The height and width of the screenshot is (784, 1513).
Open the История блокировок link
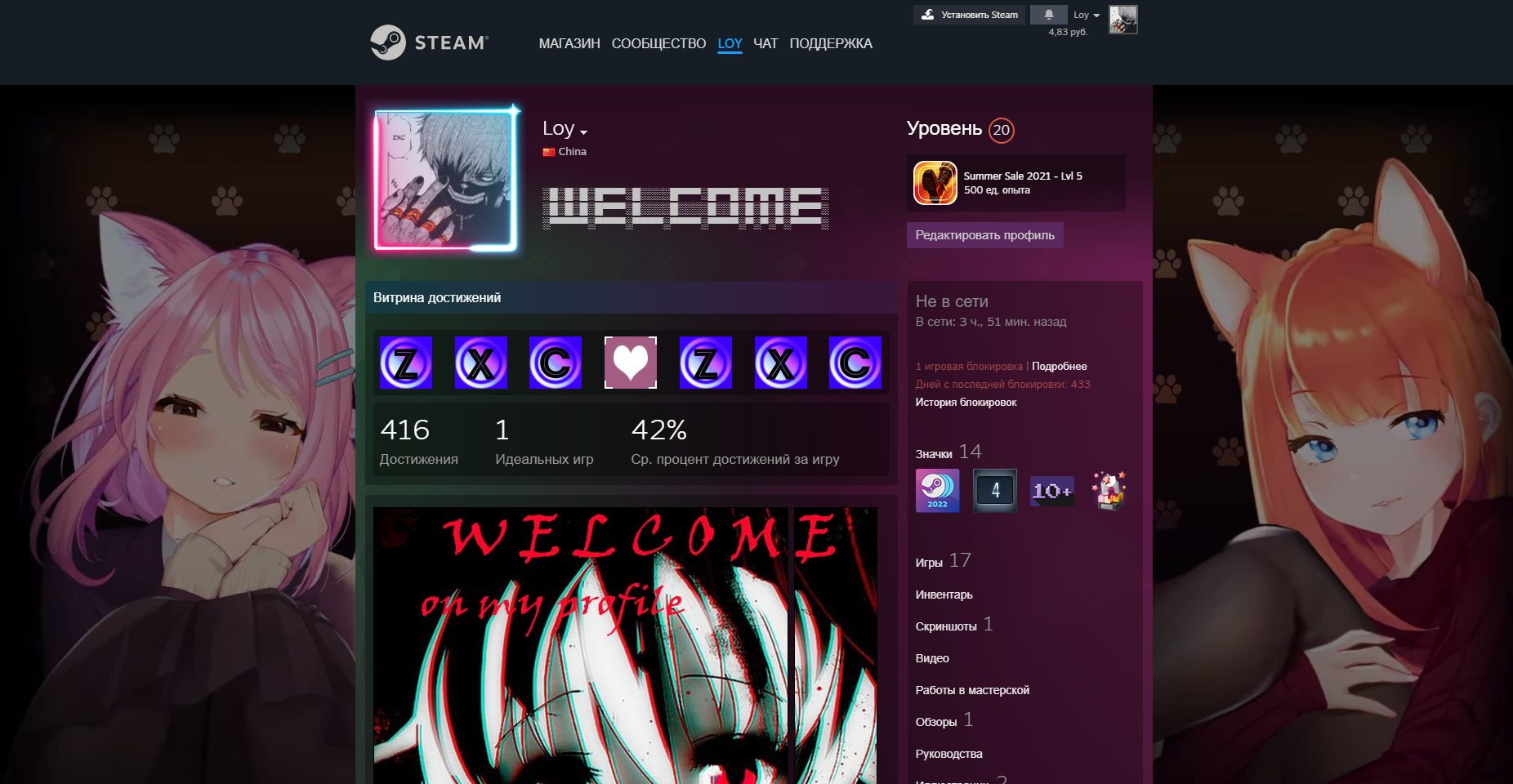[966, 402]
